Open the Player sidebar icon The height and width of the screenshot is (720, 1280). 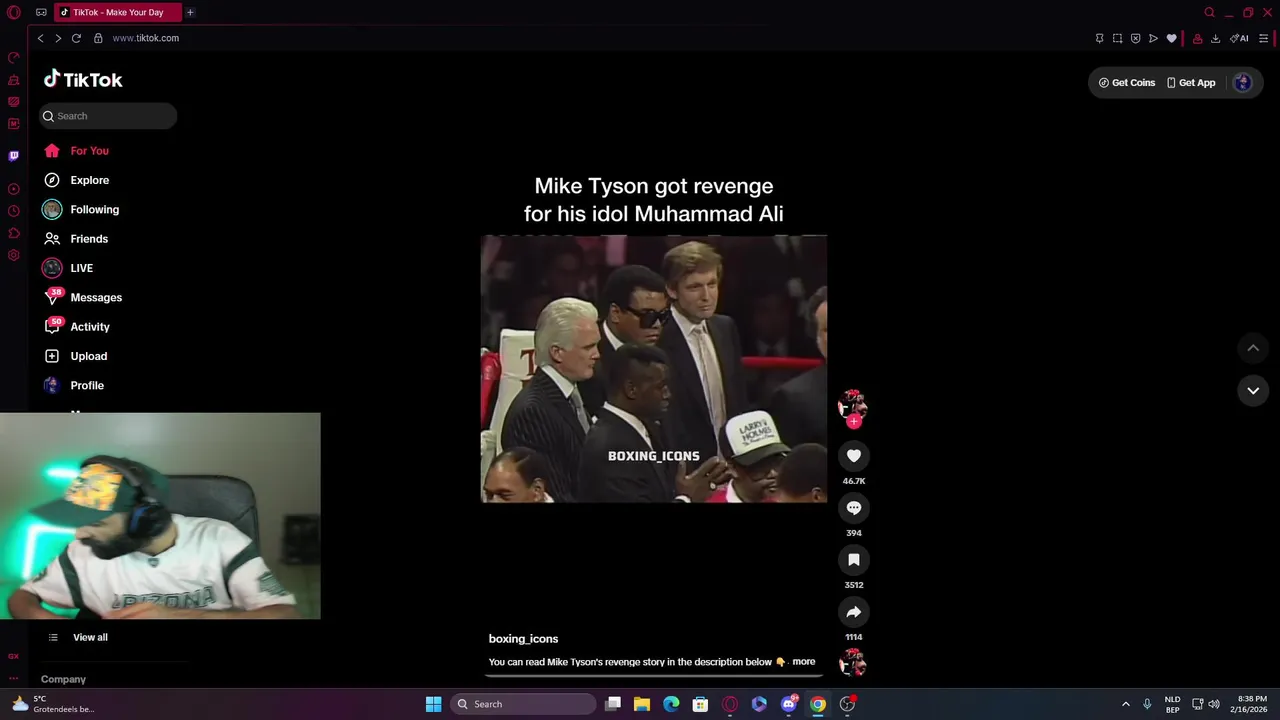tap(14, 189)
